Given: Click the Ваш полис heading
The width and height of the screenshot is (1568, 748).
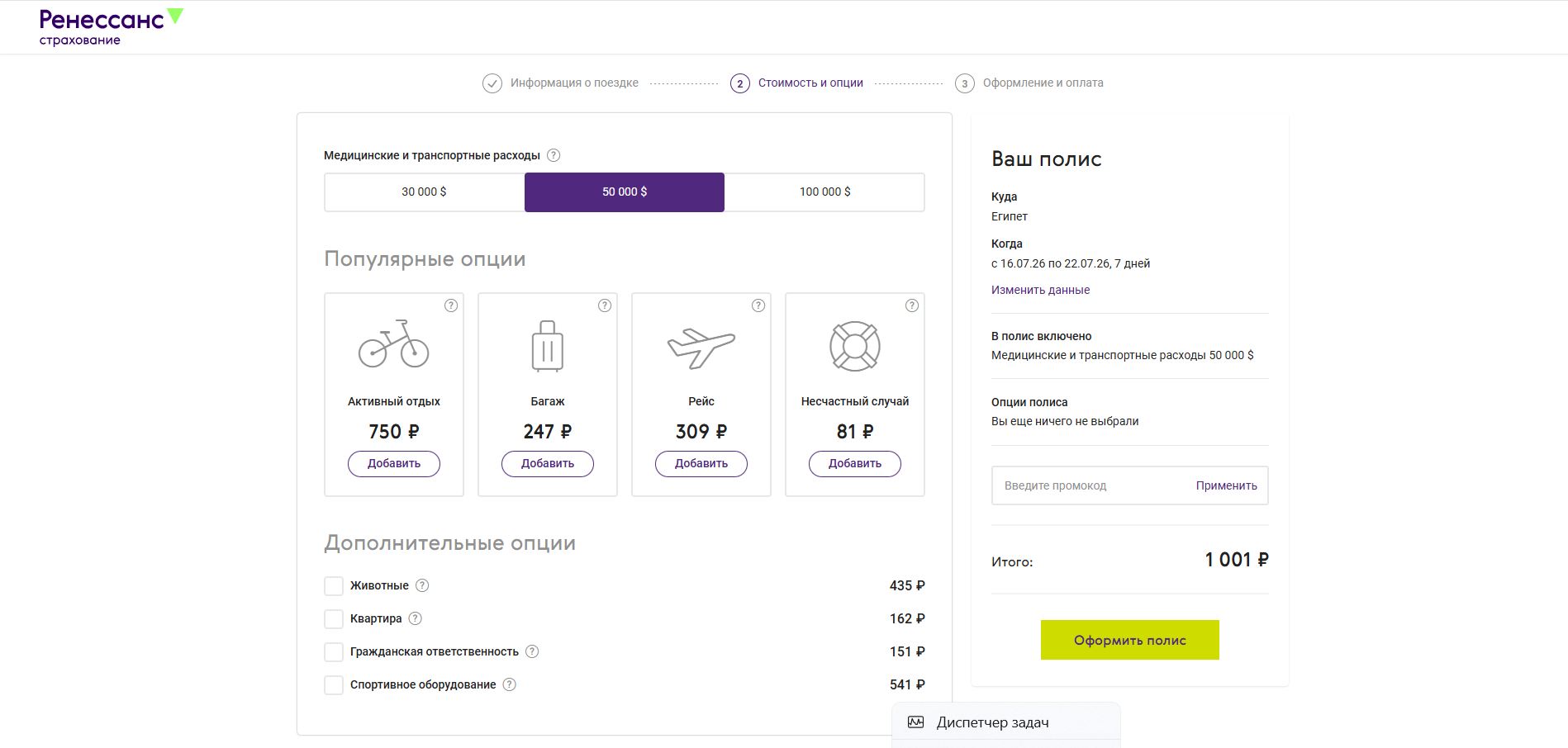Looking at the screenshot, I should pyautogui.click(x=1047, y=159).
